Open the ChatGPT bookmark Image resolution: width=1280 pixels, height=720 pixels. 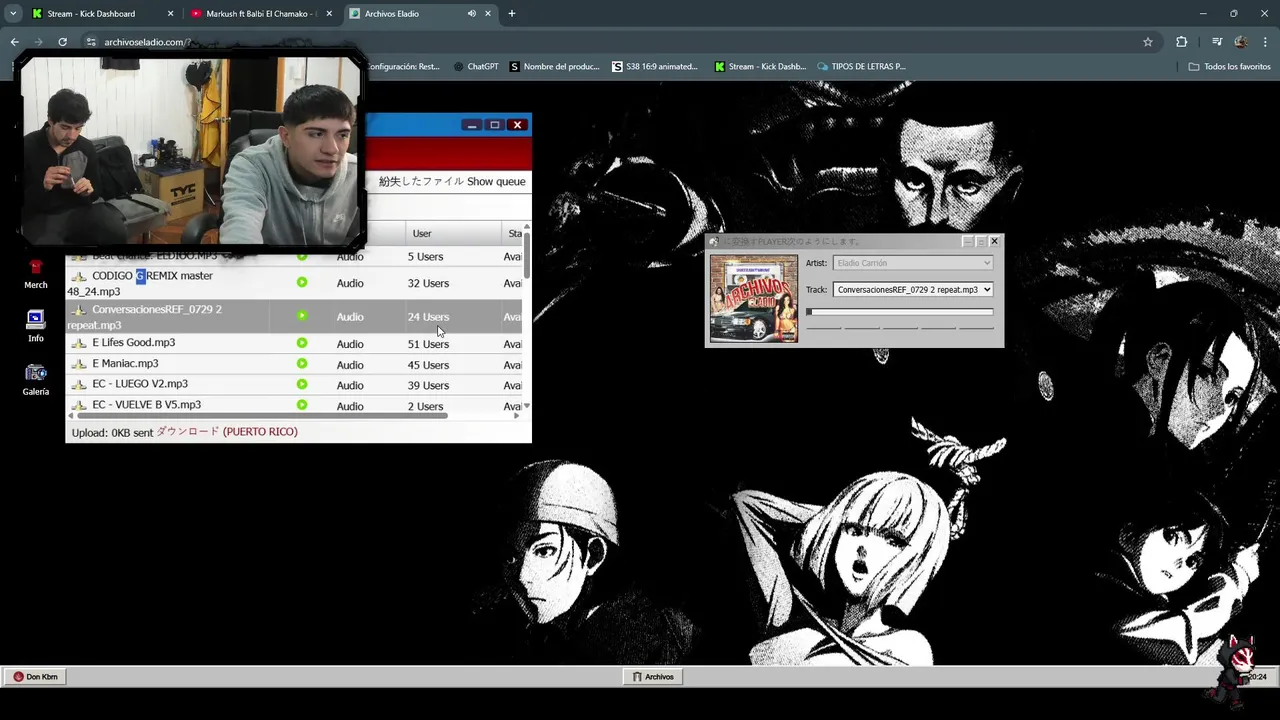[x=476, y=67]
